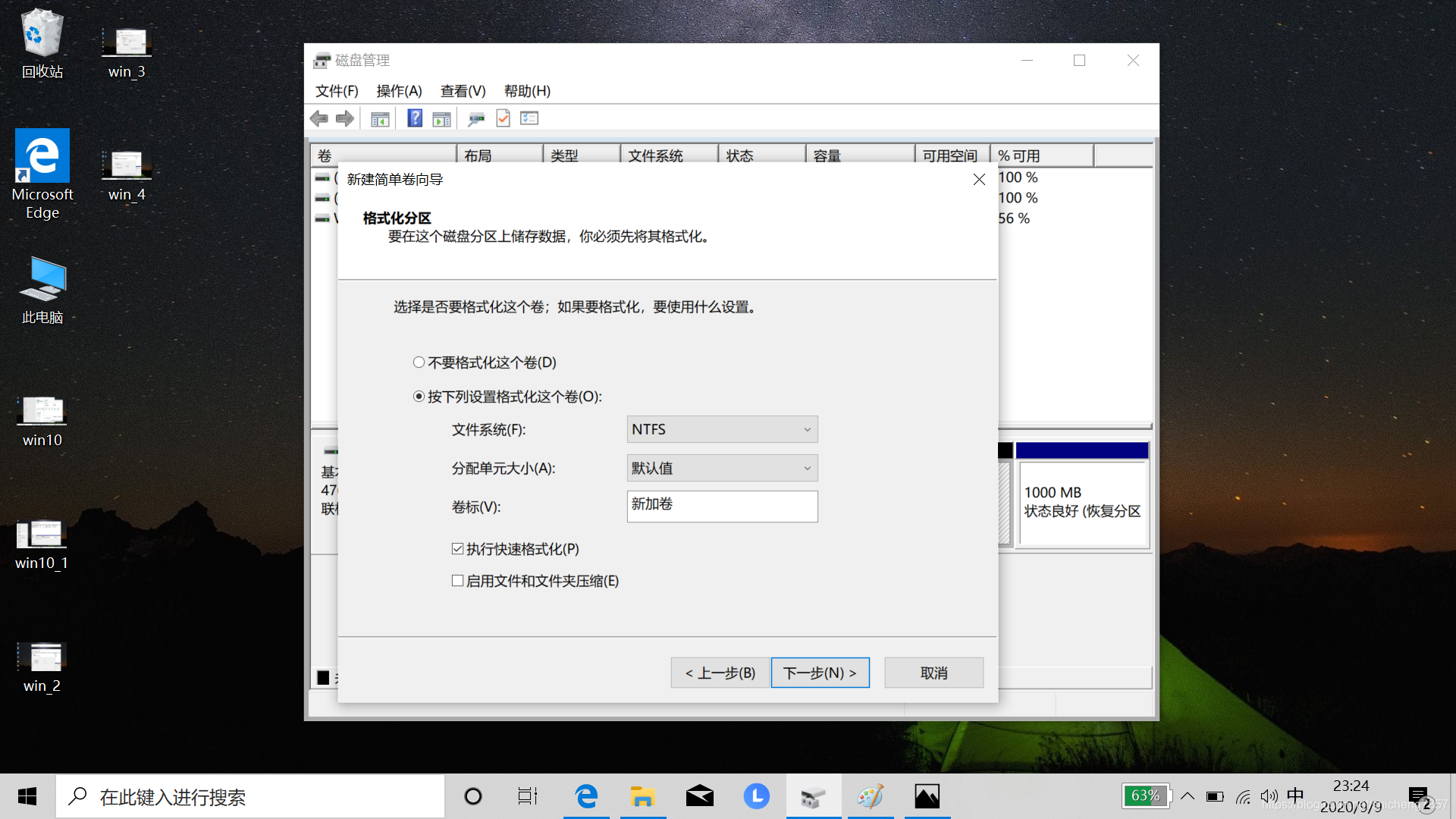The height and width of the screenshot is (819, 1456).
Task: Click show/hide action pane toolbar icon
Action: point(441,119)
